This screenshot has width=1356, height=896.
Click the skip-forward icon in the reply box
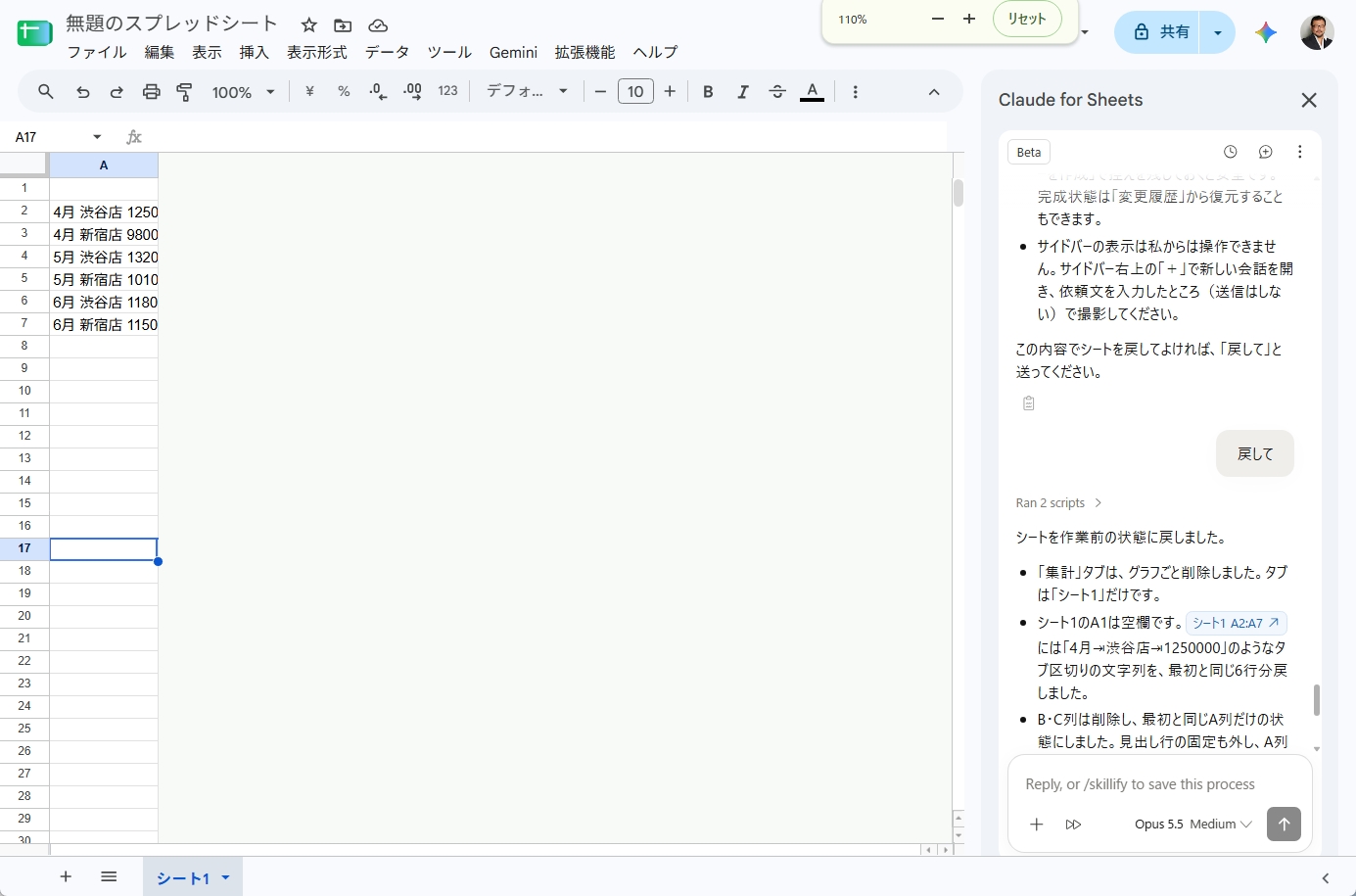pyautogui.click(x=1073, y=825)
